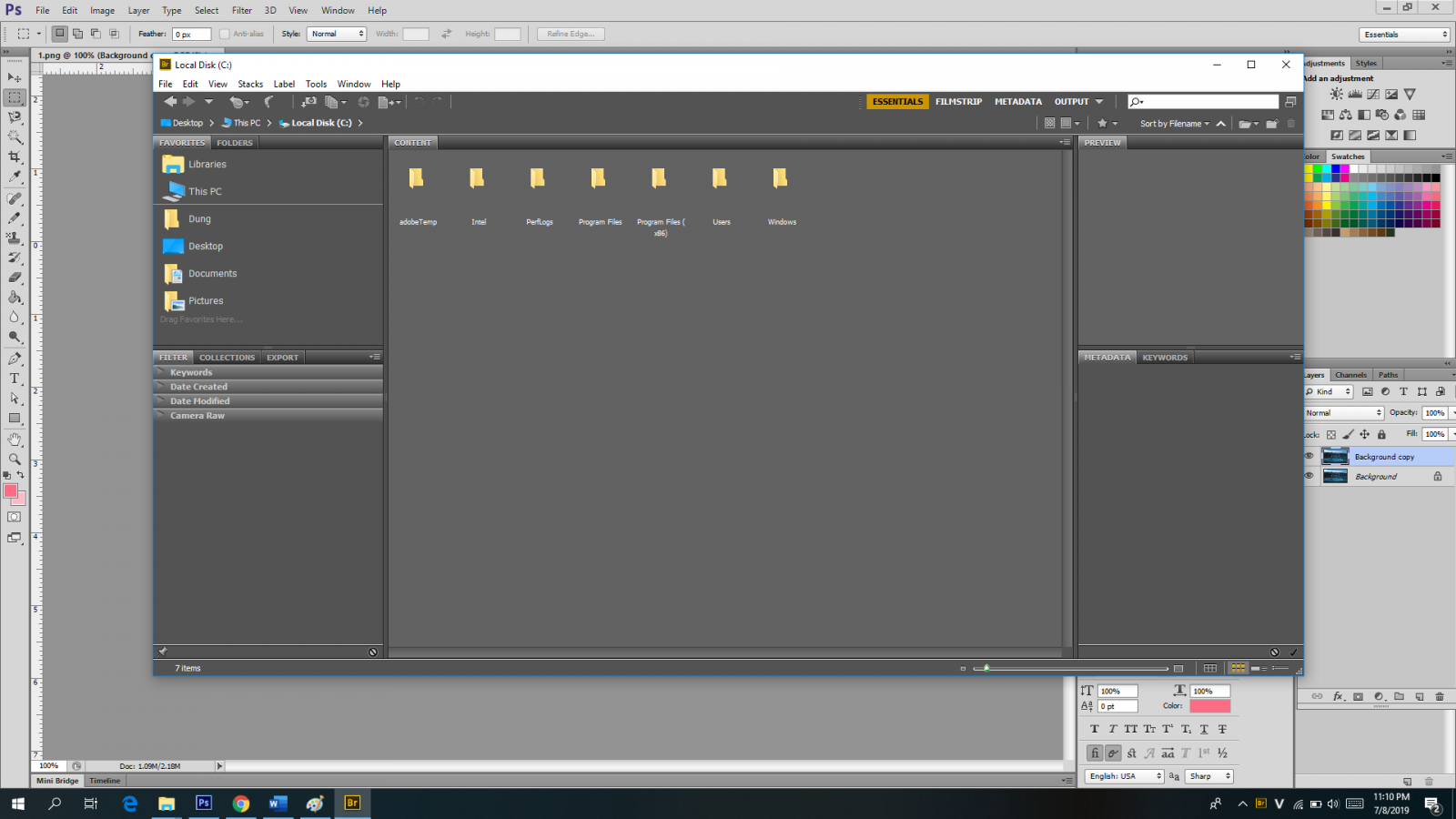Click the return to Photoshop boomerang icon

coord(269,102)
